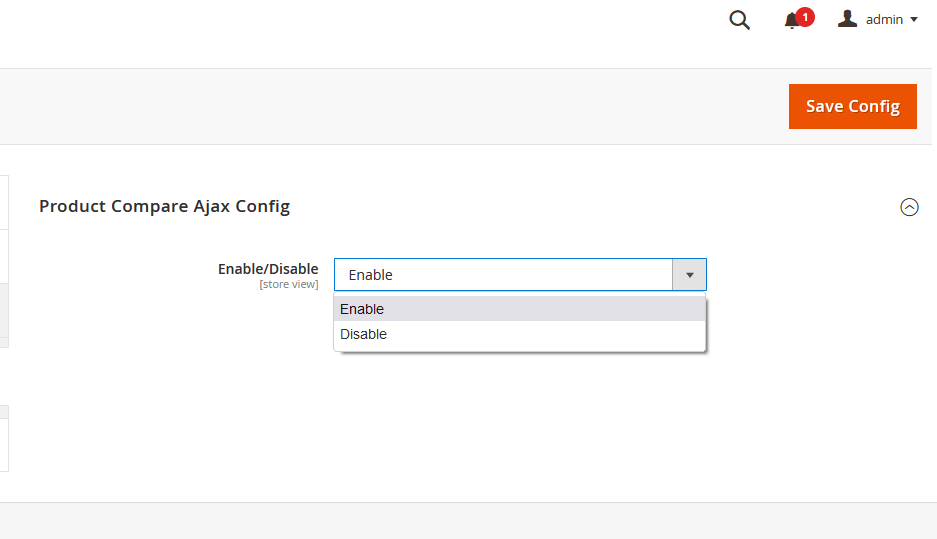Viewport: 937px width, 539px height.
Task: Click the red notification count badge
Action: click(x=805, y=16)
